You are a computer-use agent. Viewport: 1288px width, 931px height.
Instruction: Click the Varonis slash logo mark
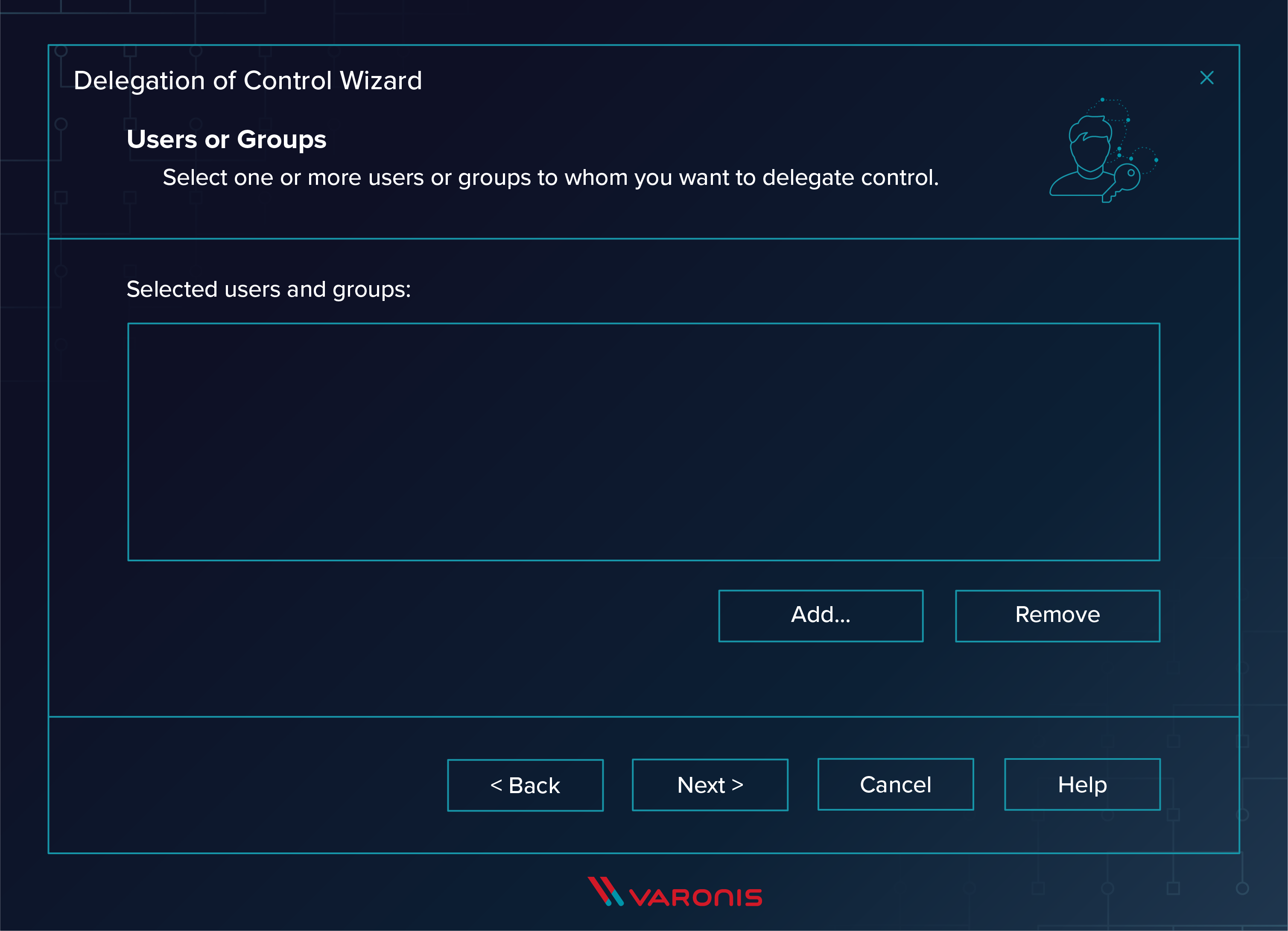point(605,891)
